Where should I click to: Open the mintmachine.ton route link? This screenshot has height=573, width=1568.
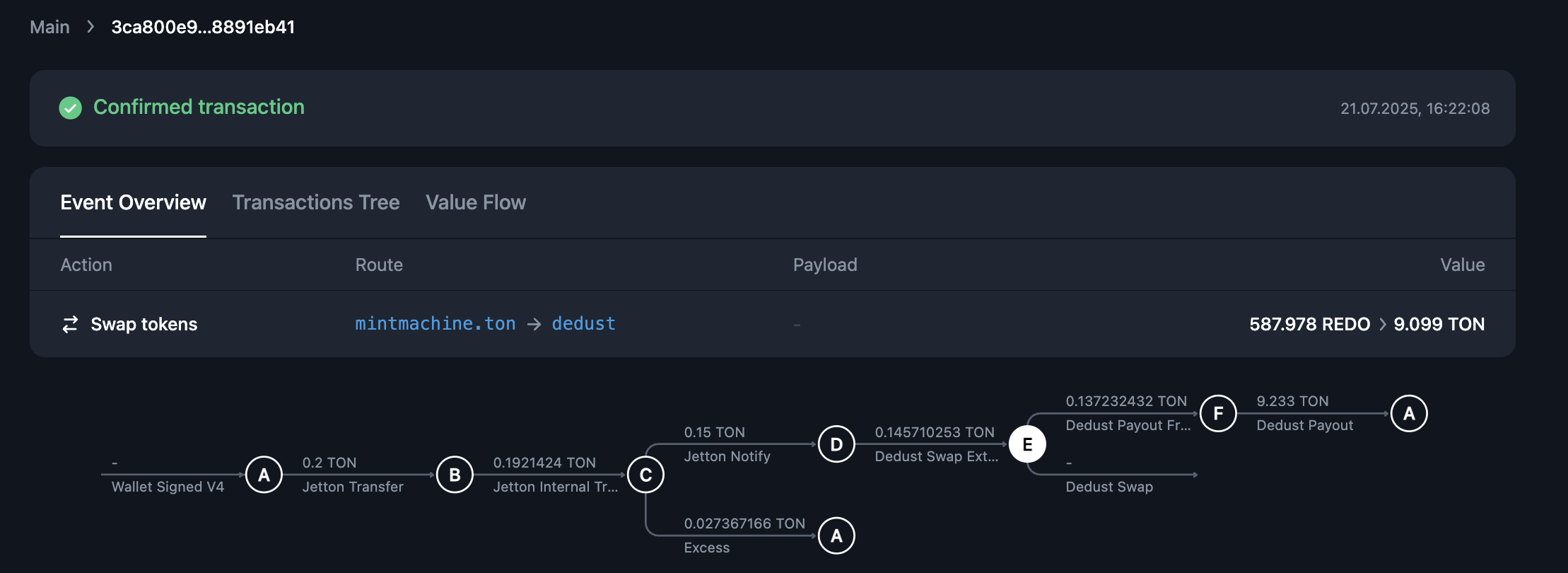click(435, 324)
